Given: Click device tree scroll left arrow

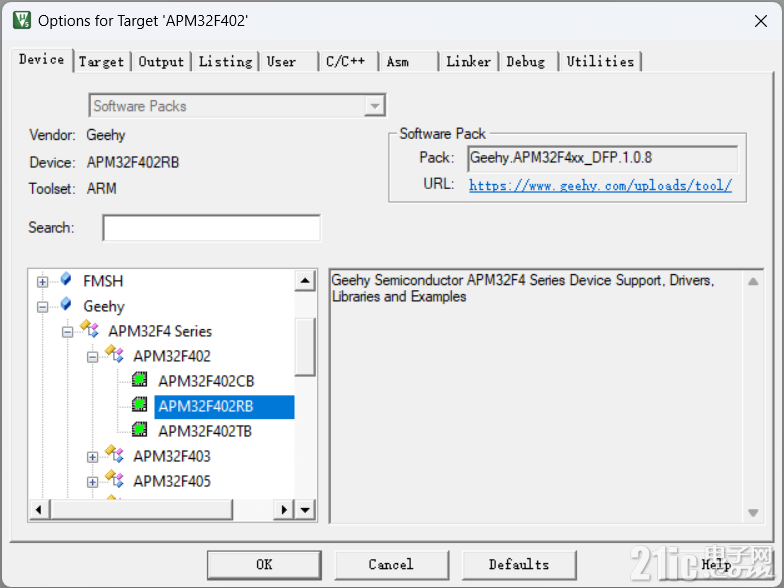Looking at the screenshot, I should point(39,510).
